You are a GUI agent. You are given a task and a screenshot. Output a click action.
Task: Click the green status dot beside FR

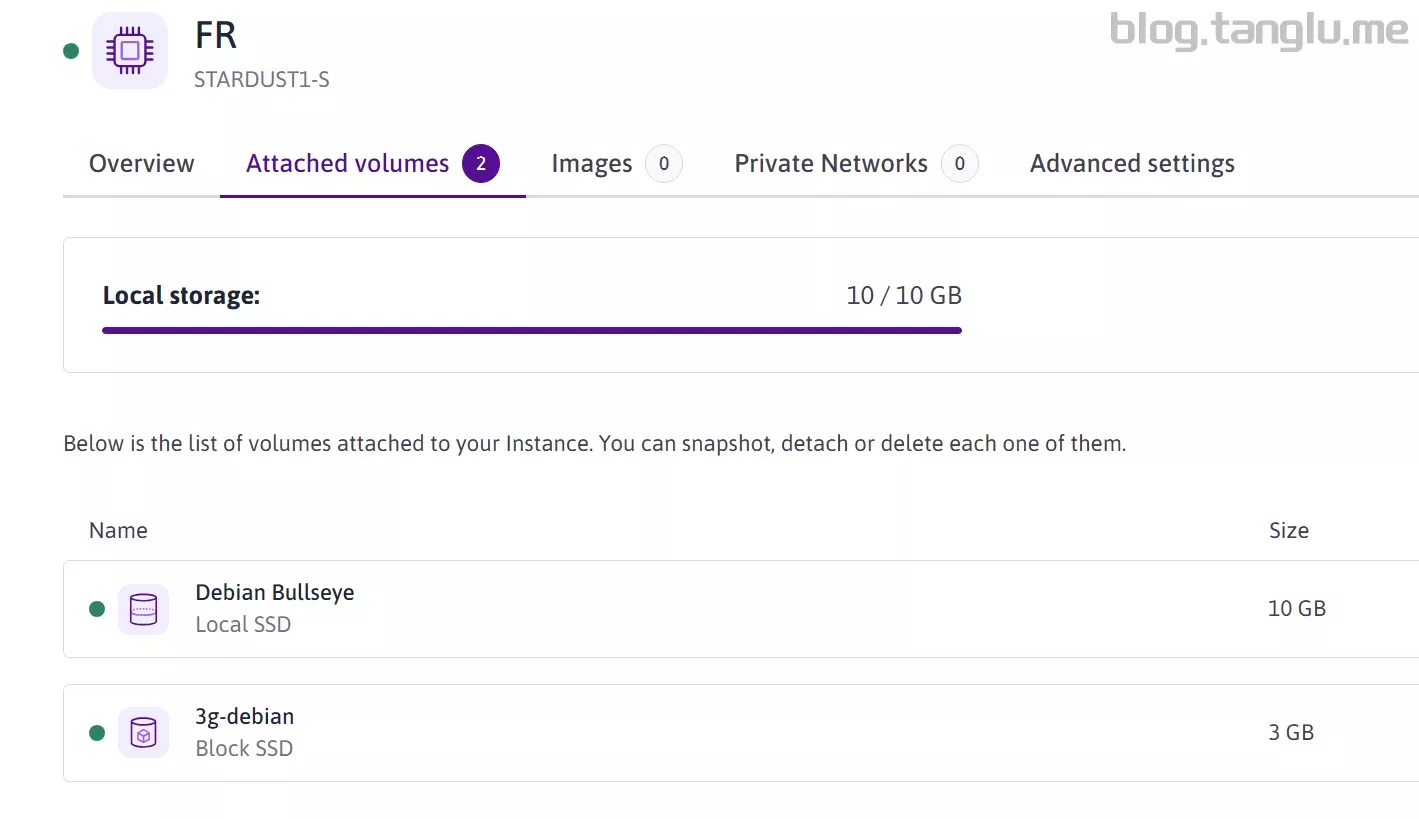(x=71, y=51)
